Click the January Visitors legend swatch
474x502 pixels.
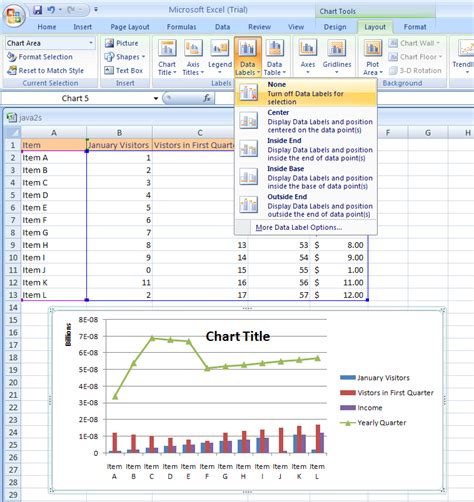click(348, 378)
